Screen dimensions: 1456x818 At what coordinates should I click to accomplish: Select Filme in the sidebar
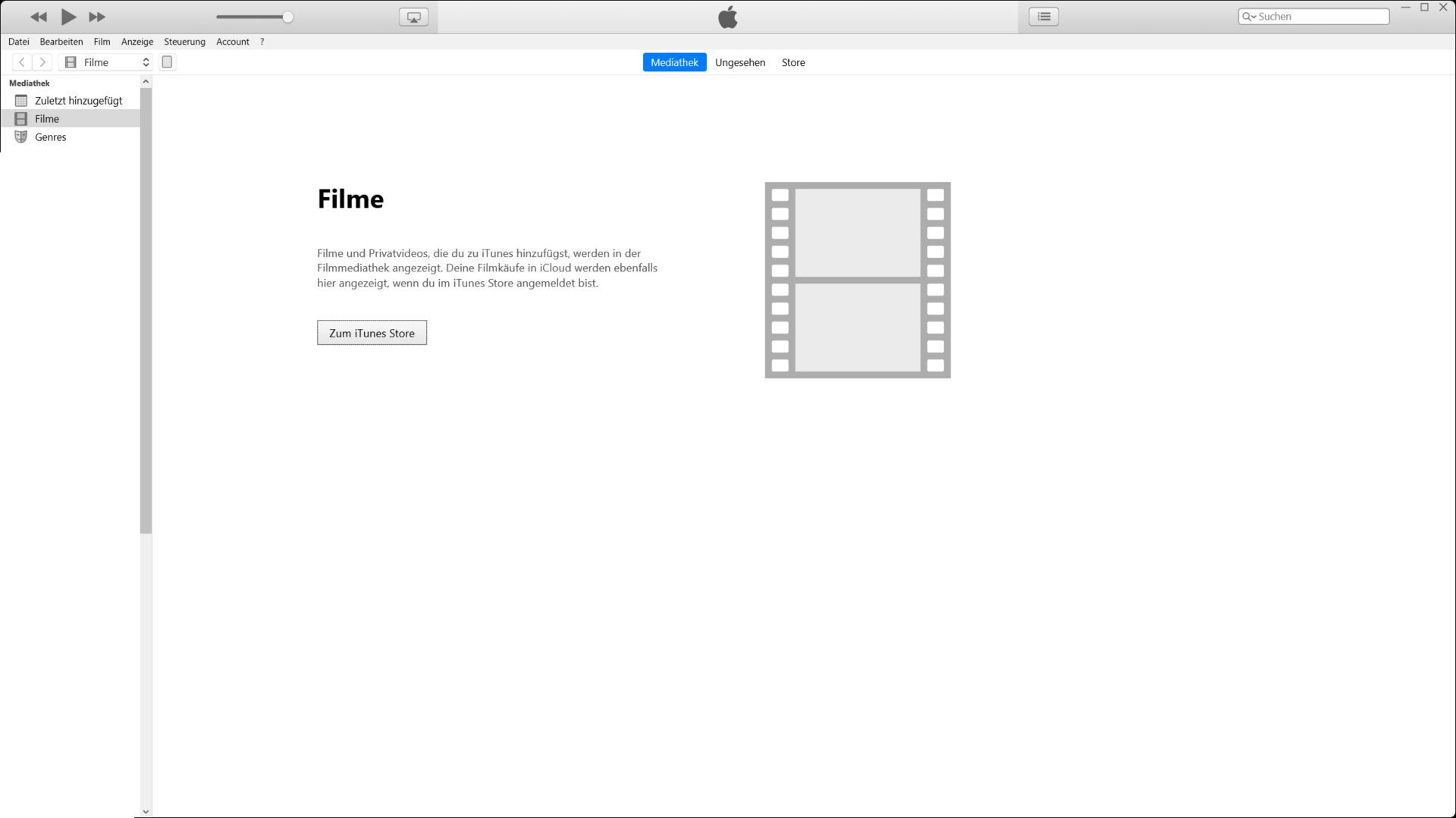point(71,119)
